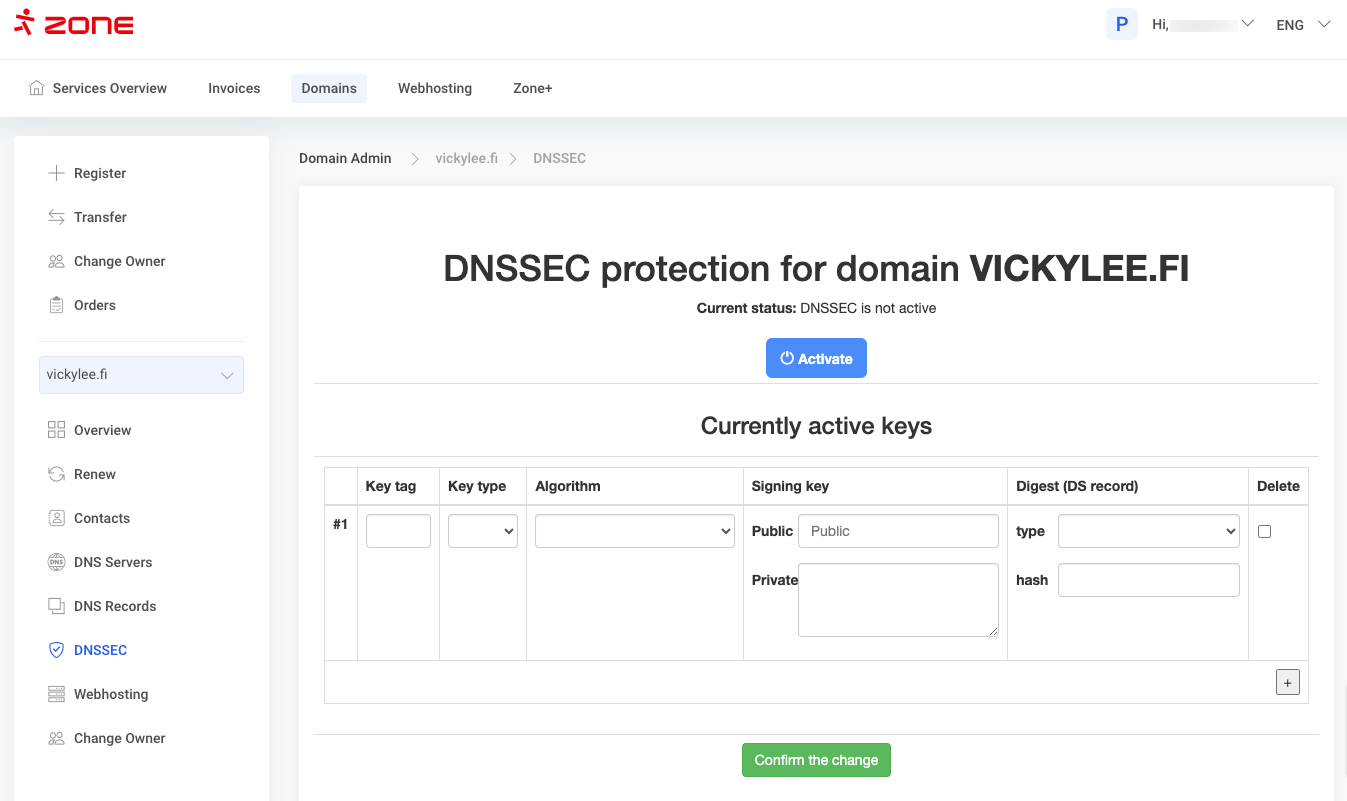Click the Renew refresh icon

[x=56, y=474]
